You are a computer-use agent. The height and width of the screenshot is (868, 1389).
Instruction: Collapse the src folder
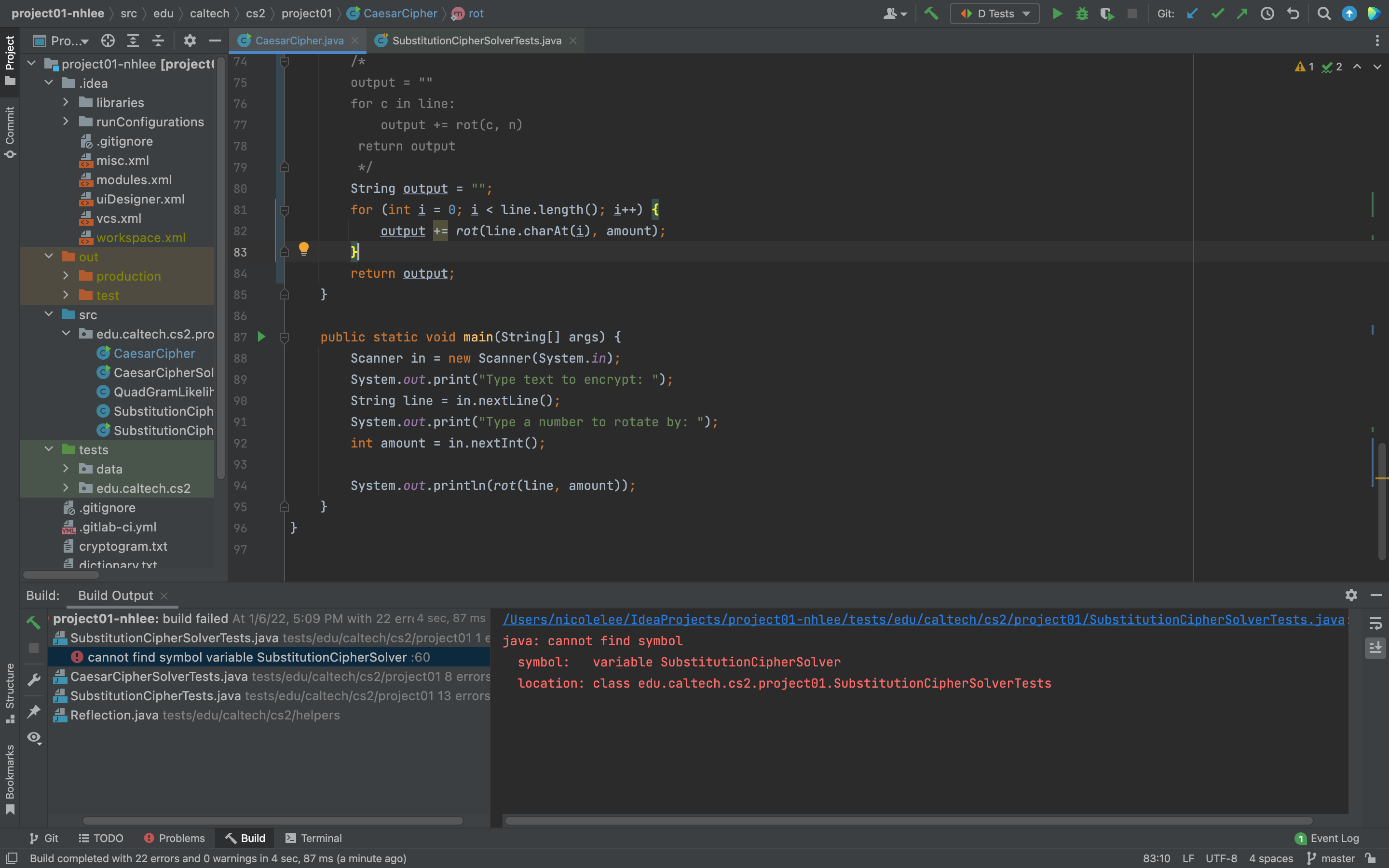point(49,314)
